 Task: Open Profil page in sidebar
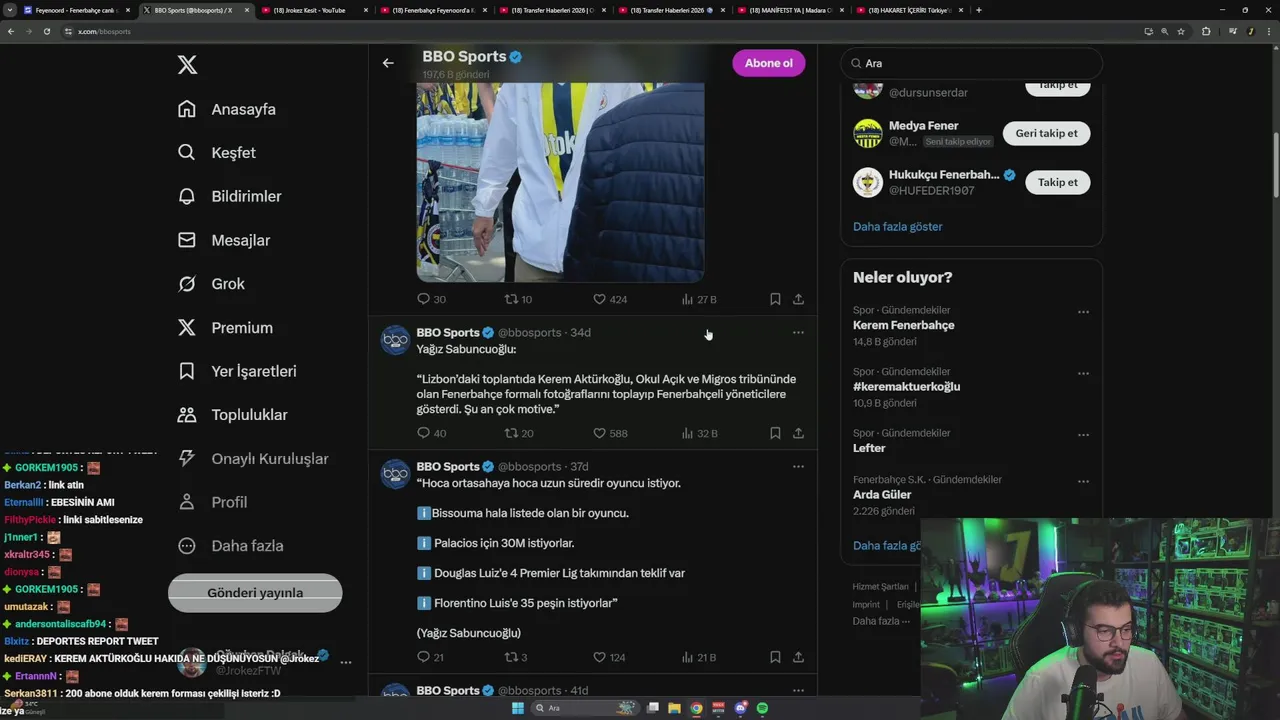pyautogui.click(x=212, y=502)
